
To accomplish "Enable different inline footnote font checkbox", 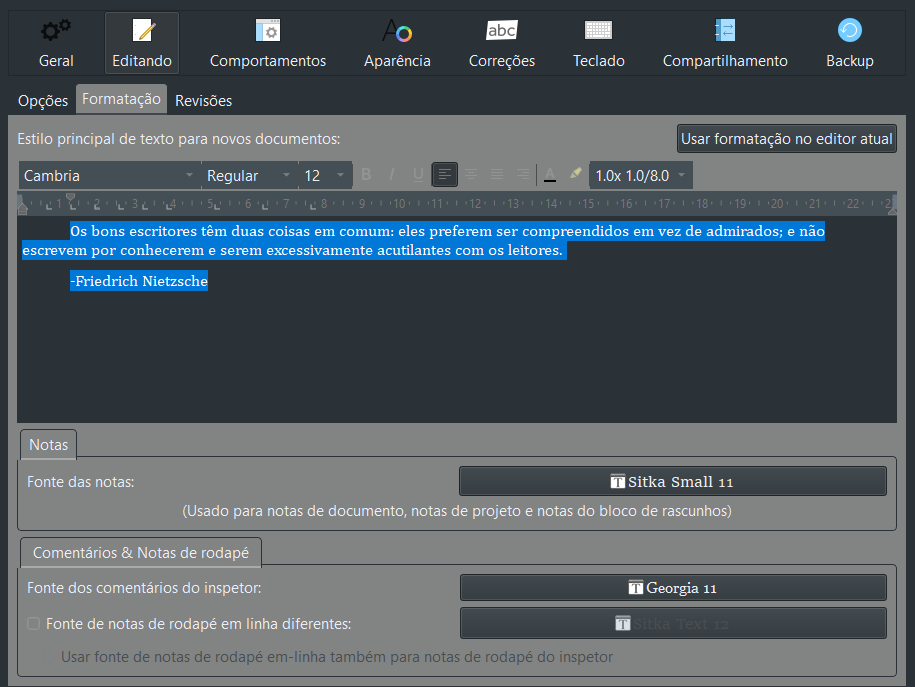I will click(34, 623).
